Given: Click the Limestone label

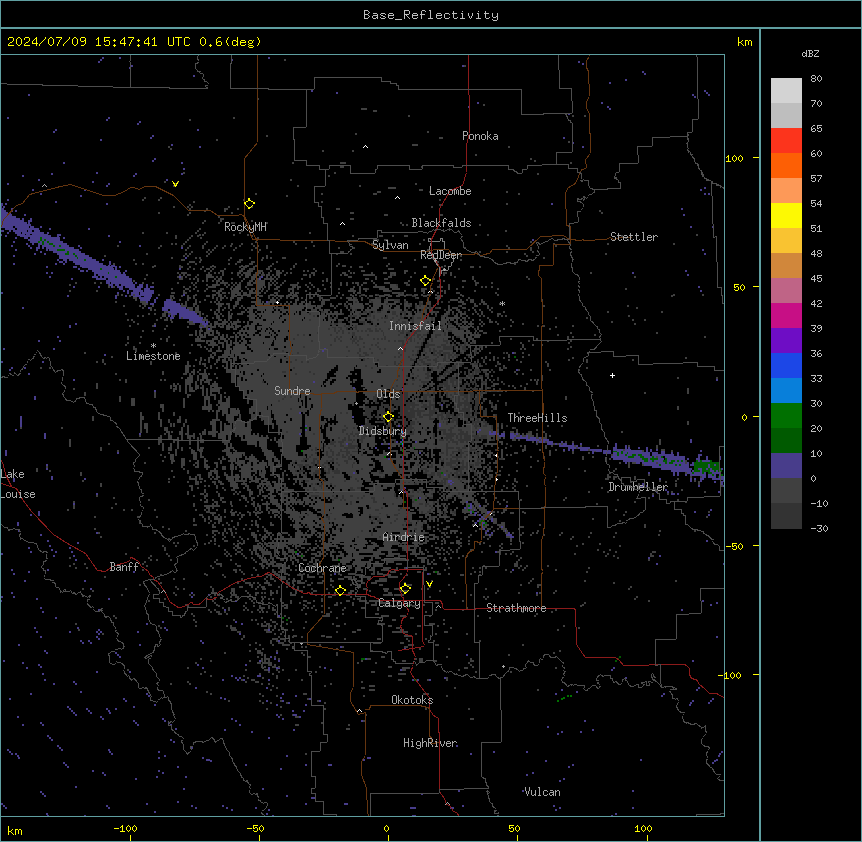Looking at the screenshot, I should pos(153,356).
